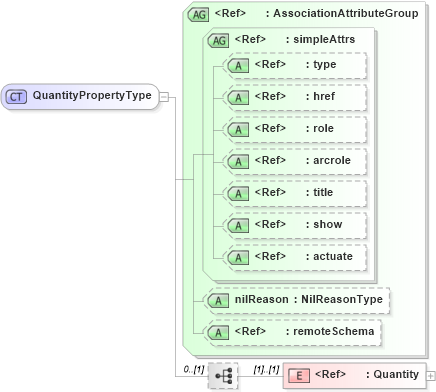Image resolution: width=436 pixels, height=392 pixels.
Task: Click the A icon beside nilReason
Action: 218,301
